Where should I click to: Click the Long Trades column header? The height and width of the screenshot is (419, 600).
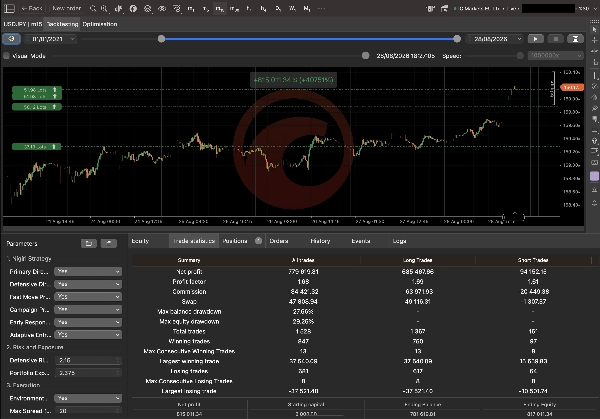pos(417,260)
